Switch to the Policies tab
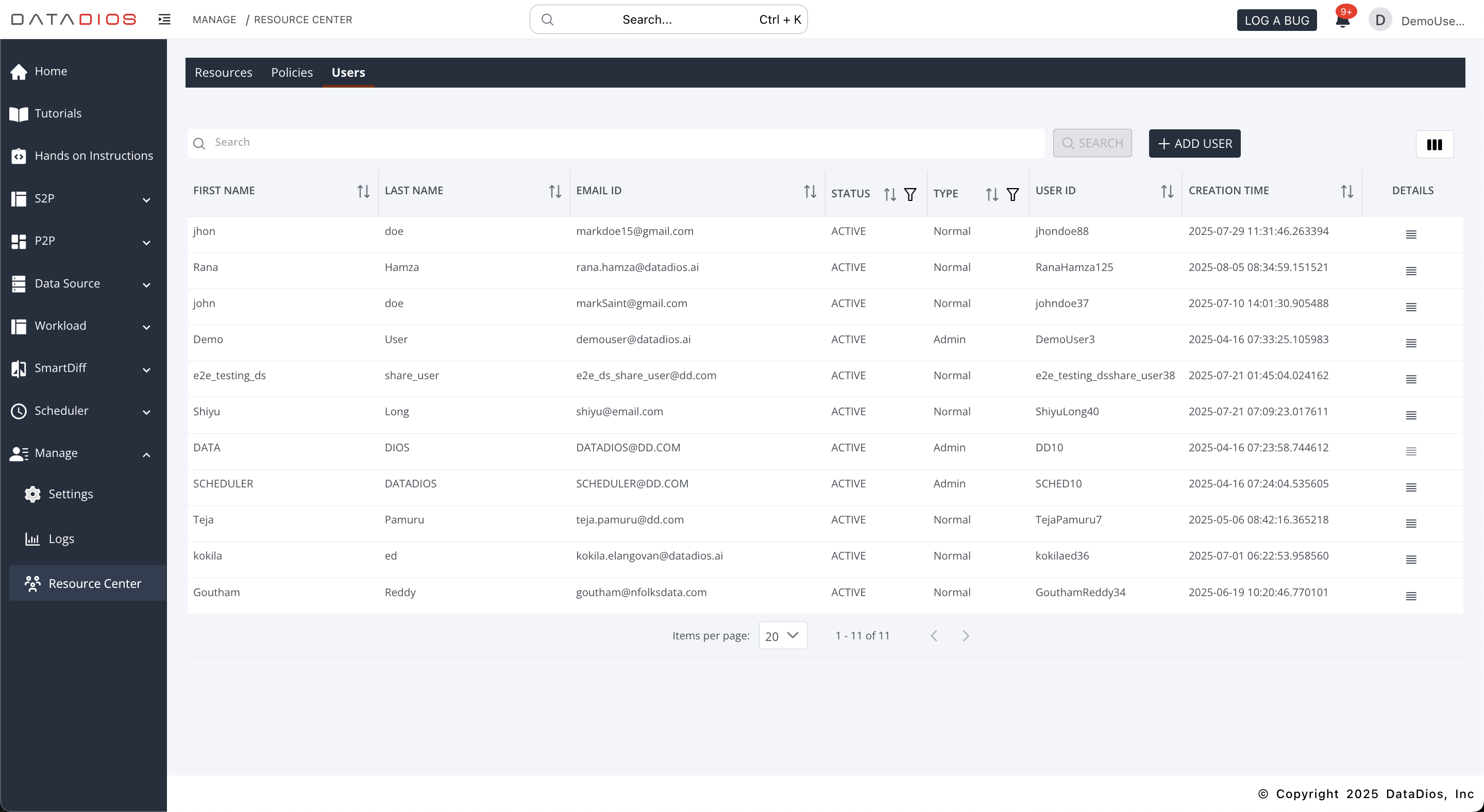The width and height of the screenshot is (1484, 812). (292, 73)
